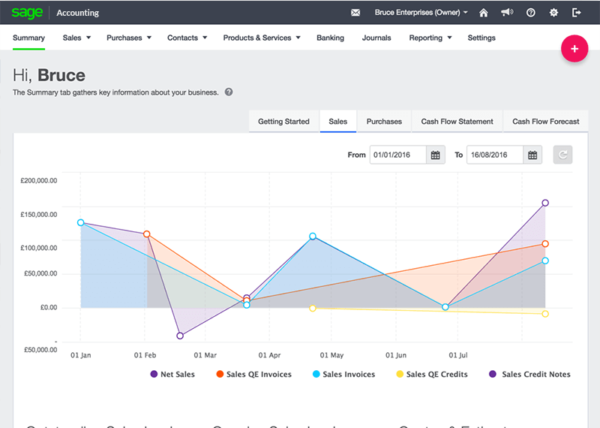Switch to the Purchases chart tab
600x428 pixels.
384,121
